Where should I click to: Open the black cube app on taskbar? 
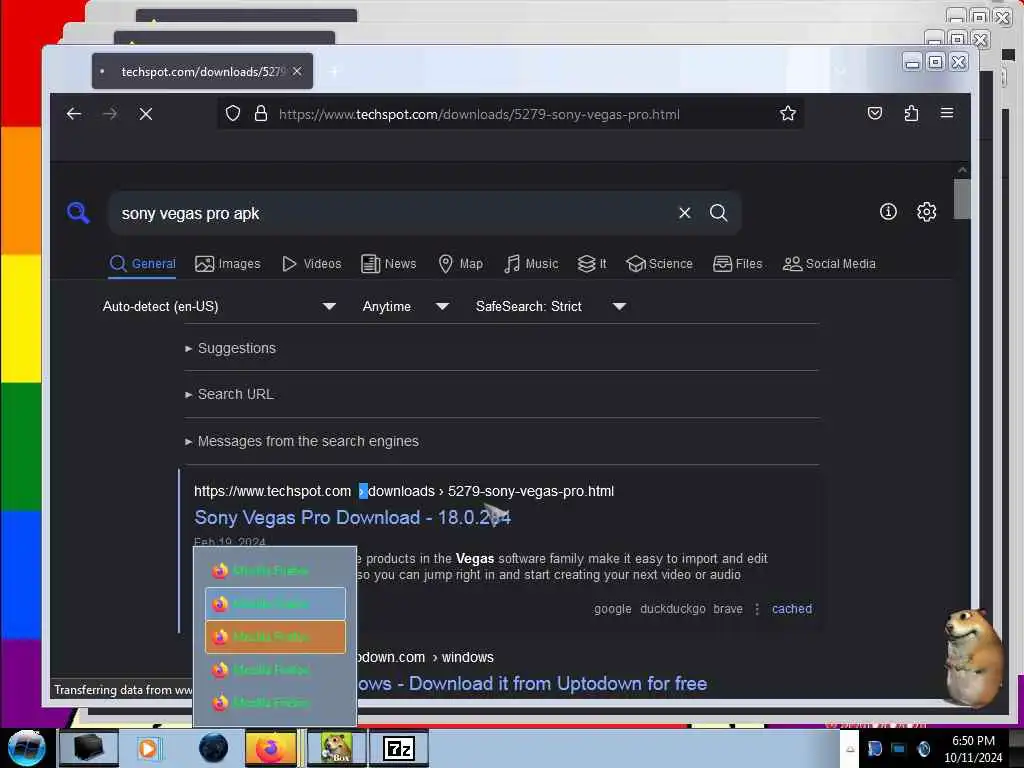click(88, 748)
